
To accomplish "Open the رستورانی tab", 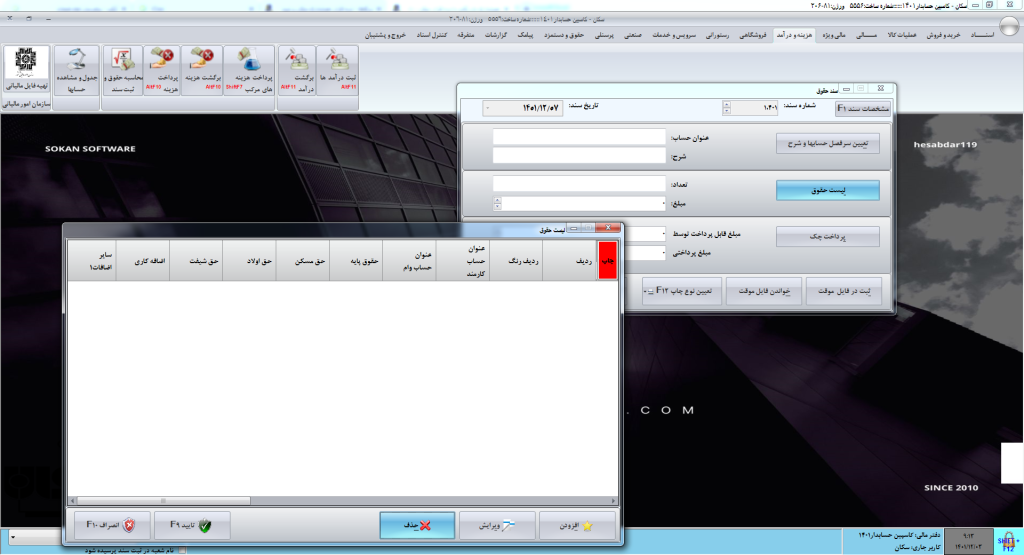I will (717, 35).
